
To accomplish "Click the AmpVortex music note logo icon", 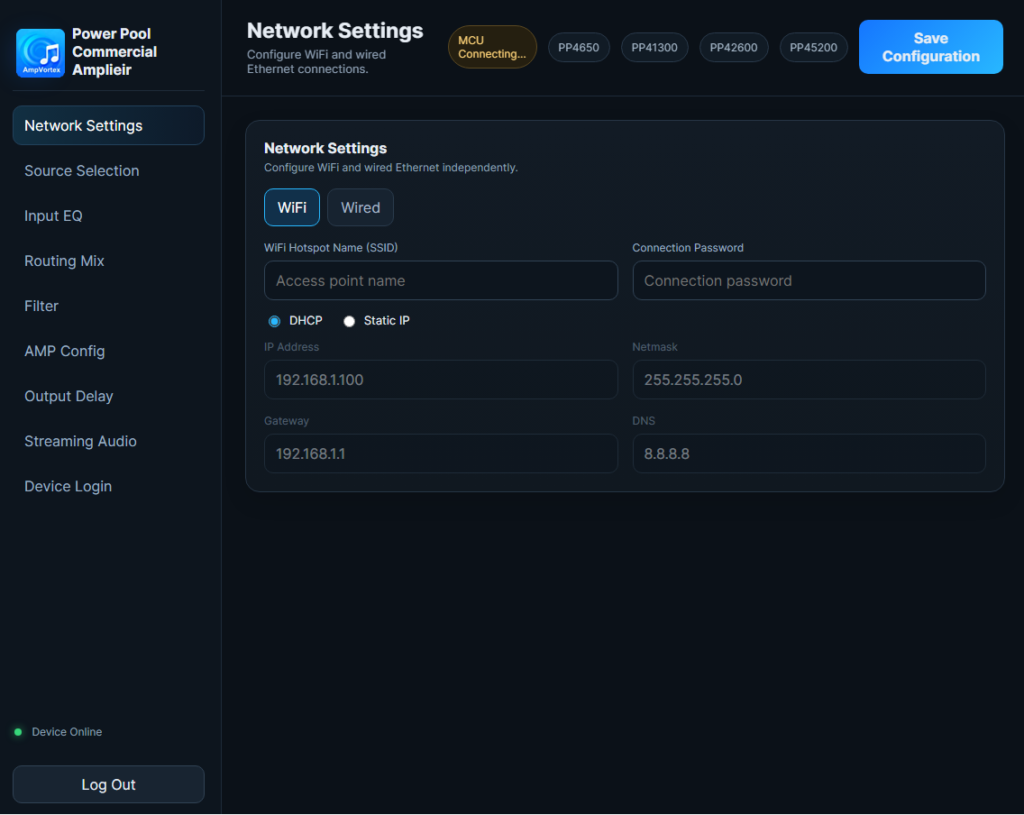I will point(40,52).
